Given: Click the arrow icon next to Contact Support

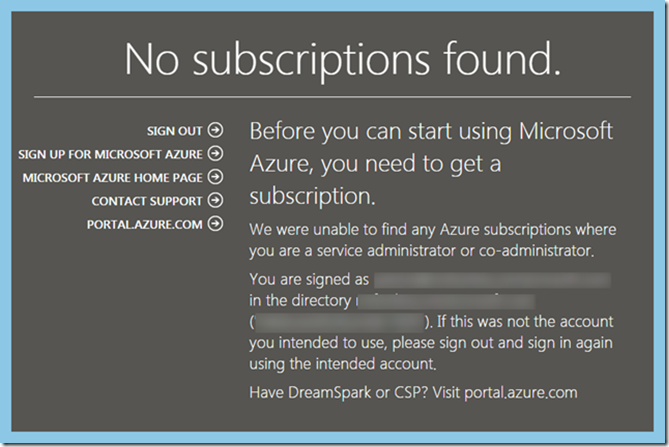Looking at the screenshot, I should (x=215, y=200).
